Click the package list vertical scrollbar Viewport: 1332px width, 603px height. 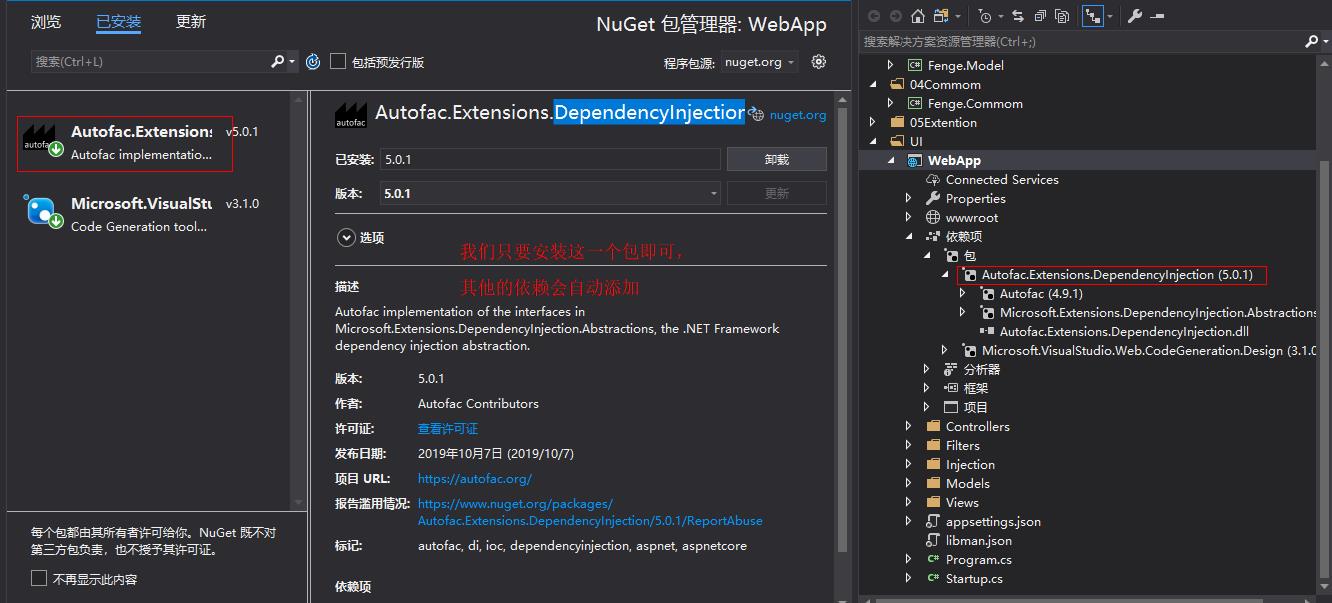(x=299, y=300)
